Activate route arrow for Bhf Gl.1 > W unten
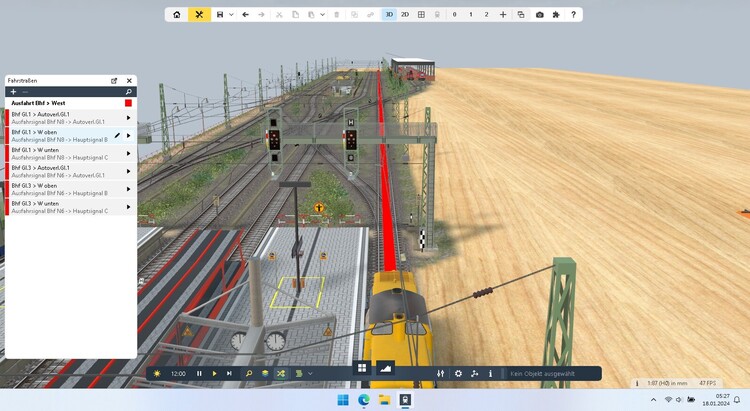This screenshot has height=411, width=750. [x=128, y=154]
